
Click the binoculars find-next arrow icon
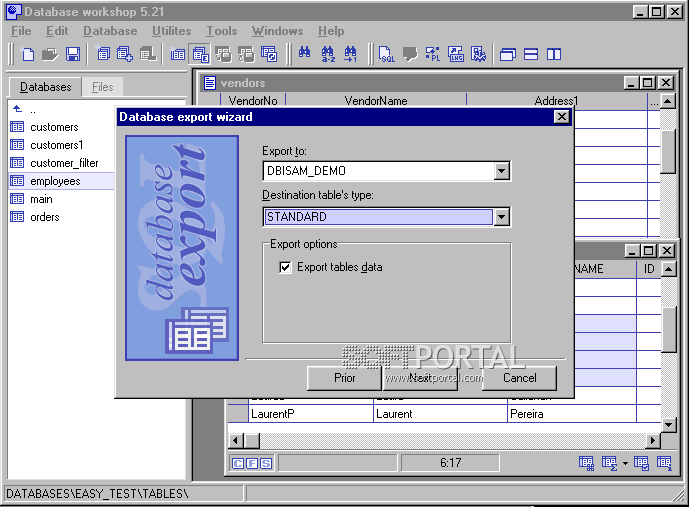click(350, 54)
